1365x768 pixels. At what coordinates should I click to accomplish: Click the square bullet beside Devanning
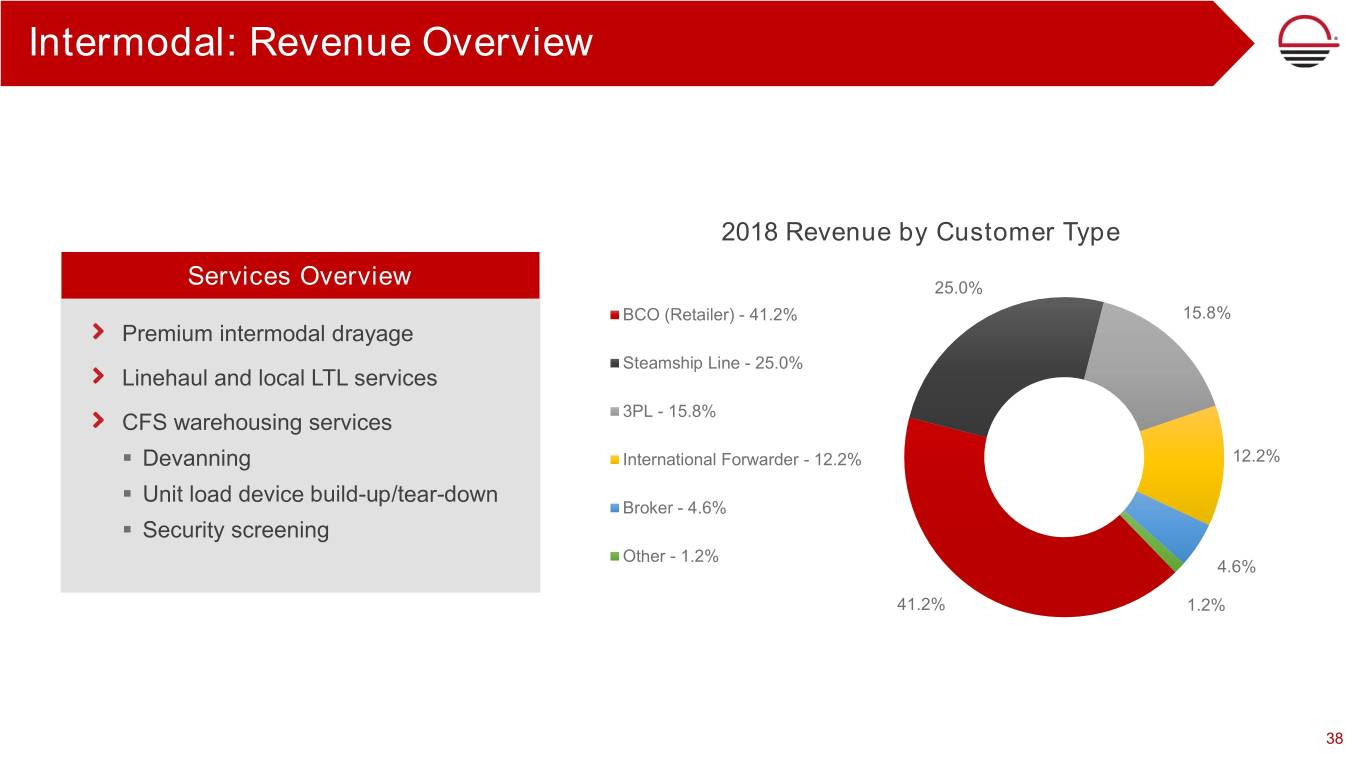pos(130,459)
